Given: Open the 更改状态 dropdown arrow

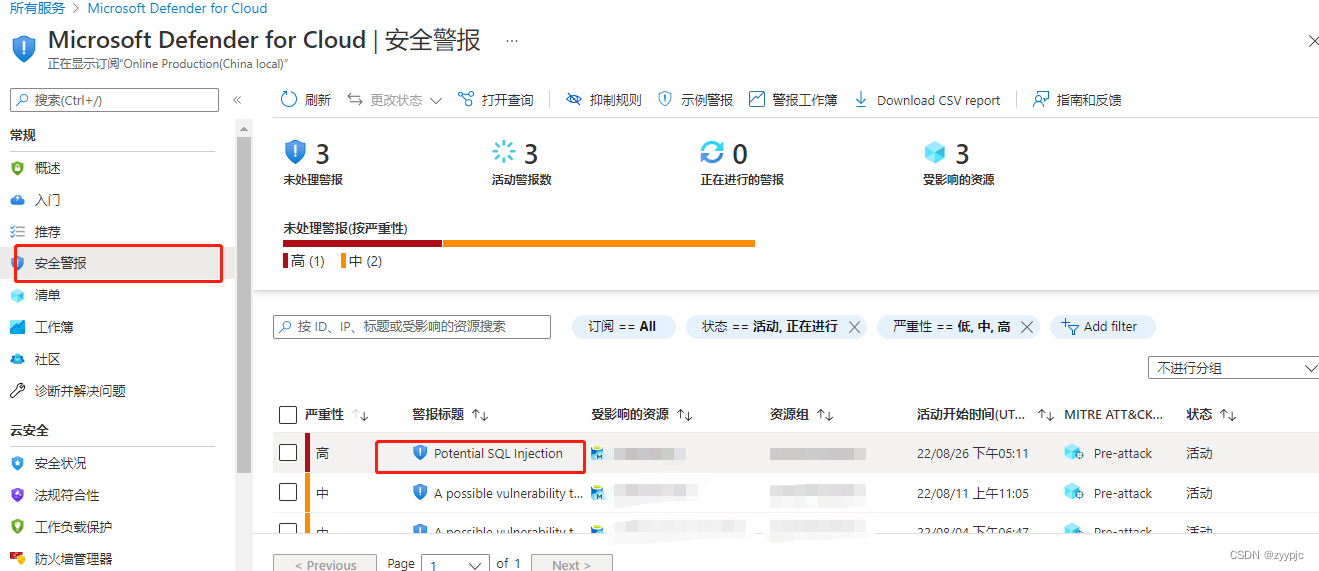Looking at the screenshot, I should click(x=436, y=101).
